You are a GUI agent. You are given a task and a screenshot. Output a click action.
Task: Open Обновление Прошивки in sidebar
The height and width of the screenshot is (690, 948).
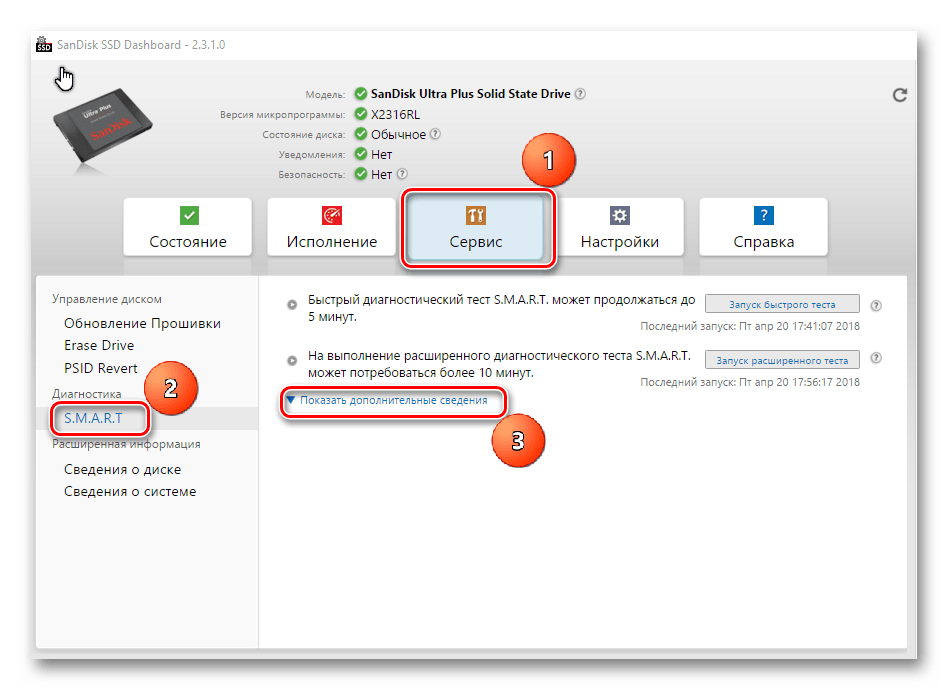pos(142,324)
